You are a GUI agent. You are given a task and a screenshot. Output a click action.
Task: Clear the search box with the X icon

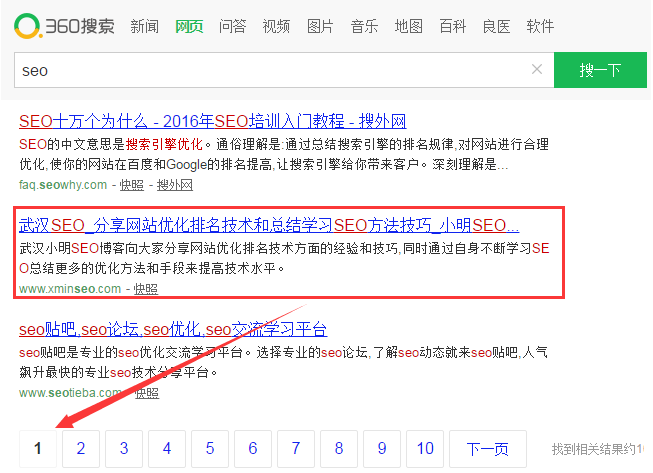click(x=537, y=70)
